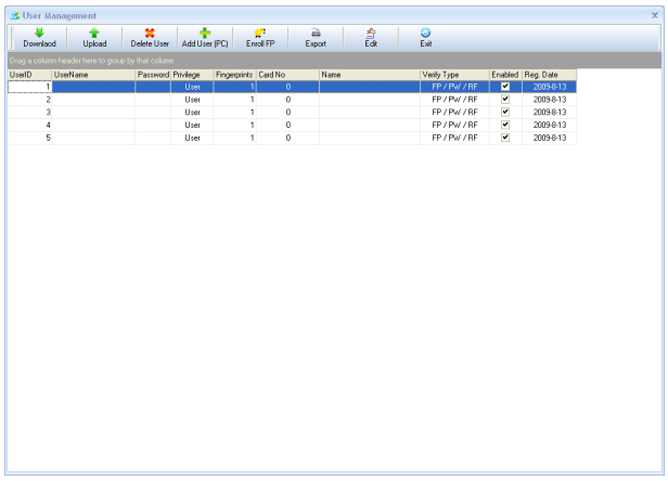Click the Upload green arrow icon

pos(94,33)
